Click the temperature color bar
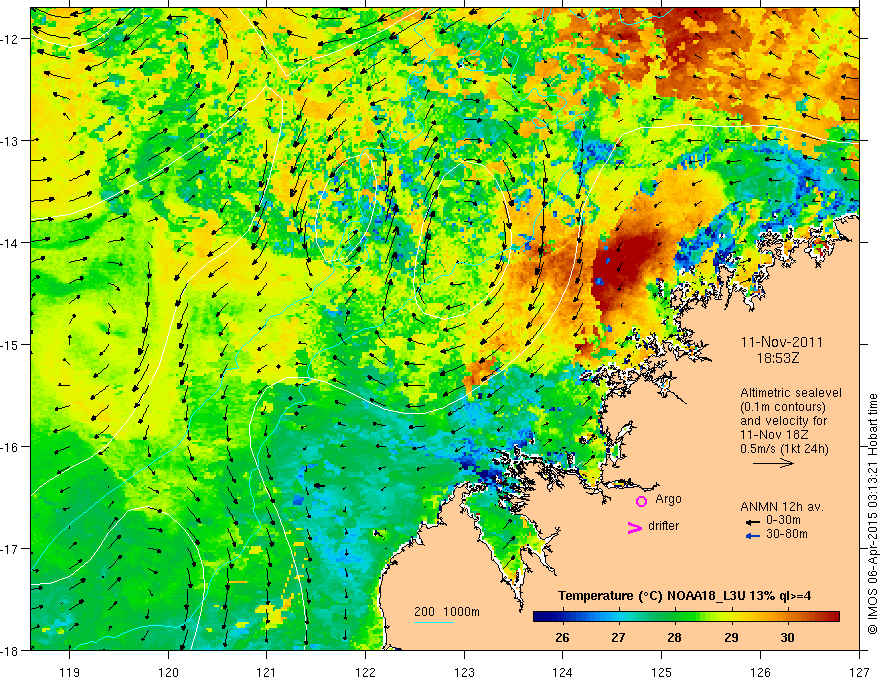 (x=686, y=616)
